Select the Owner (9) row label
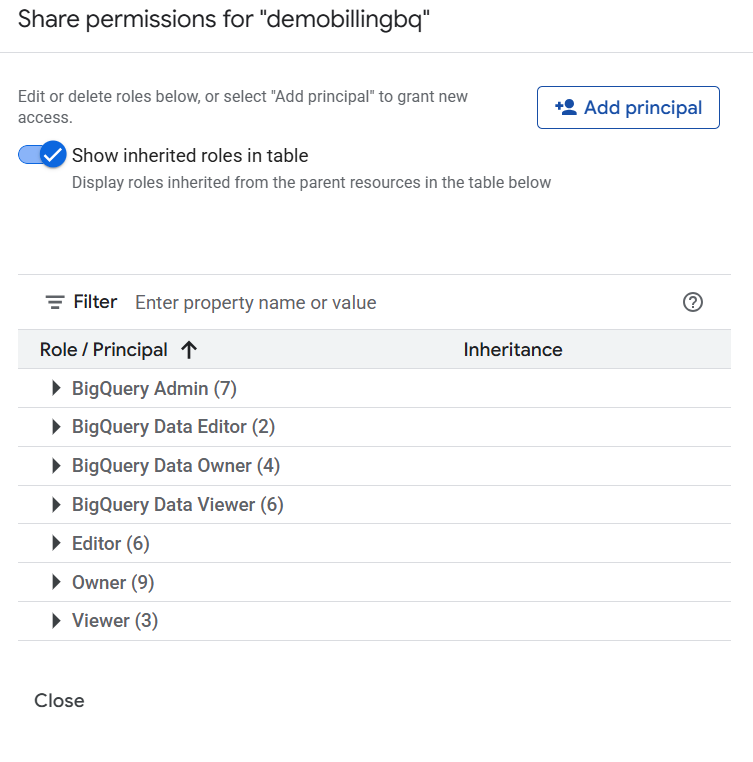The image size is (753, 762). (113, 582)
